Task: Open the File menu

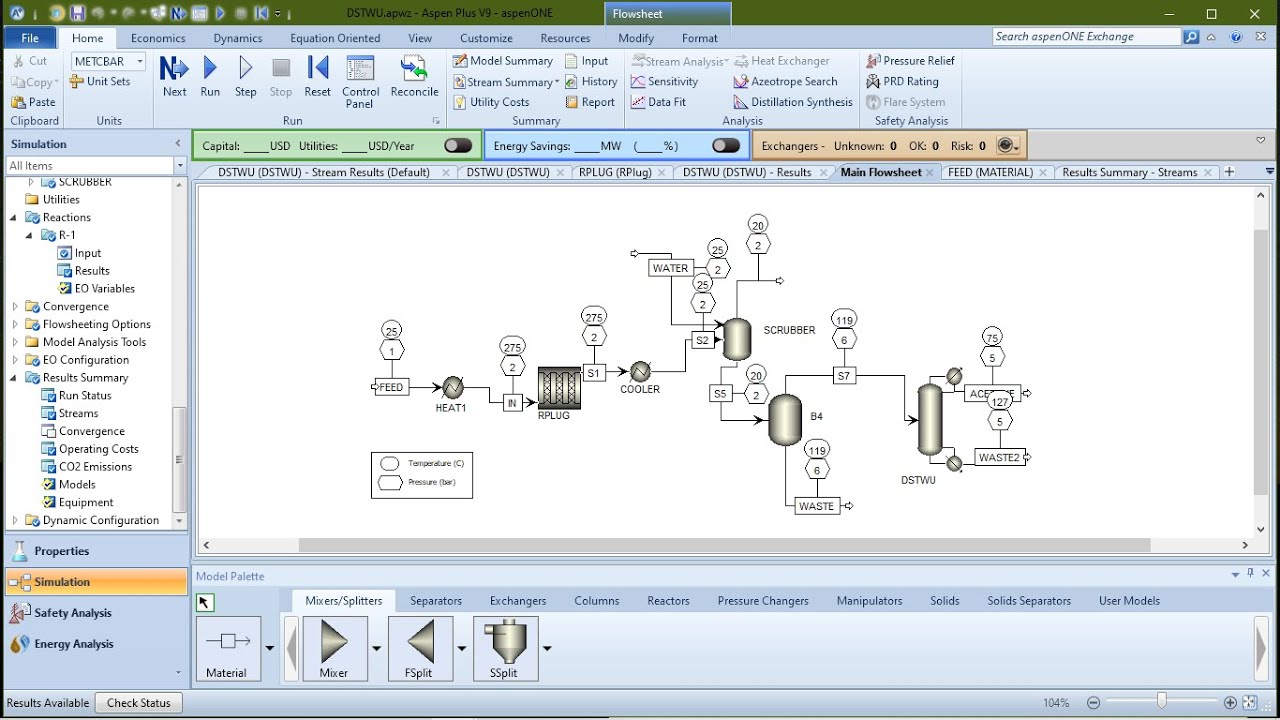Action: [30, 38]
